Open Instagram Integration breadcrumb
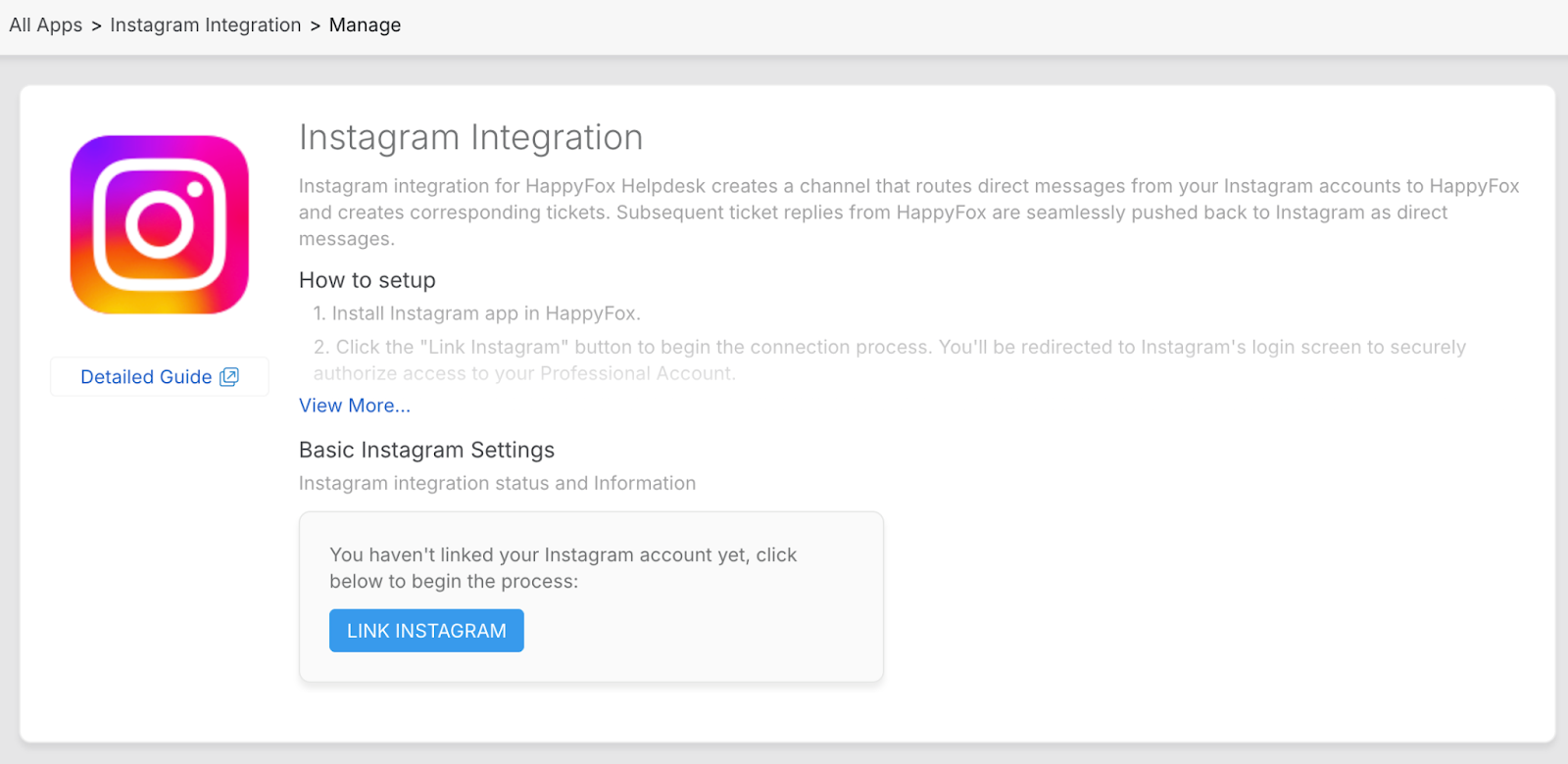Image resolution: width=1568 pixels, height=764 pixels. 206,25
